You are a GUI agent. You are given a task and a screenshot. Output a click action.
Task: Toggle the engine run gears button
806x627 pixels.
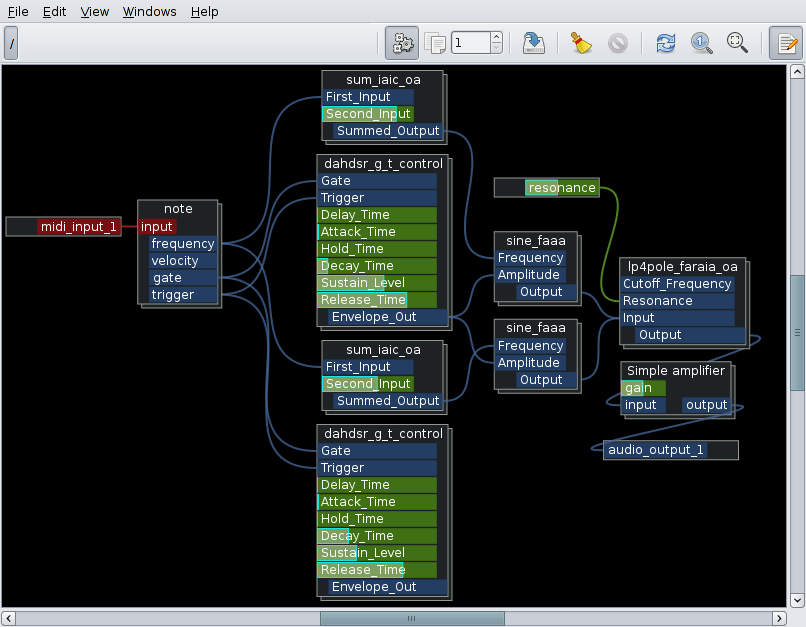[403, 43]
